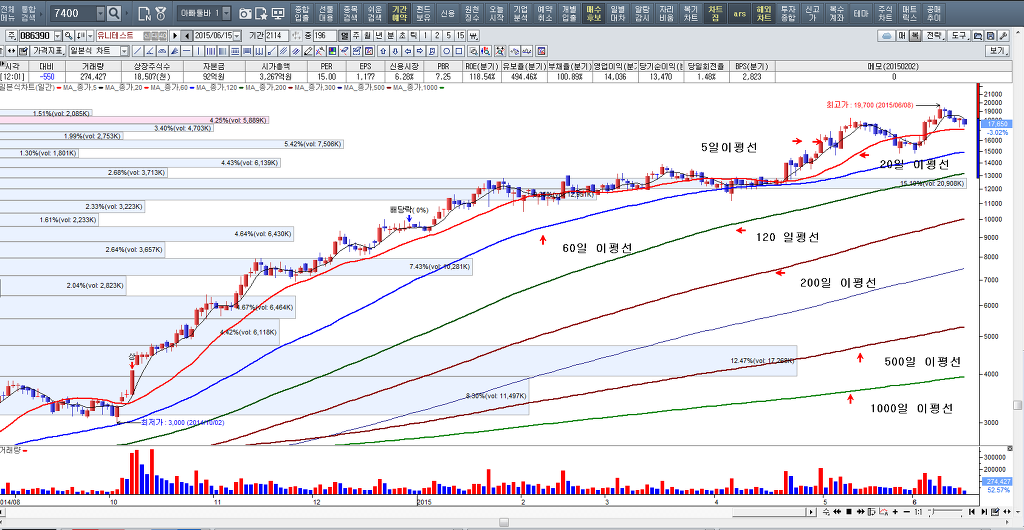The width and height of the screenshot is (1024, 530).
Task: Click the down arrow marker tool
Action: [x=395, y=50]
